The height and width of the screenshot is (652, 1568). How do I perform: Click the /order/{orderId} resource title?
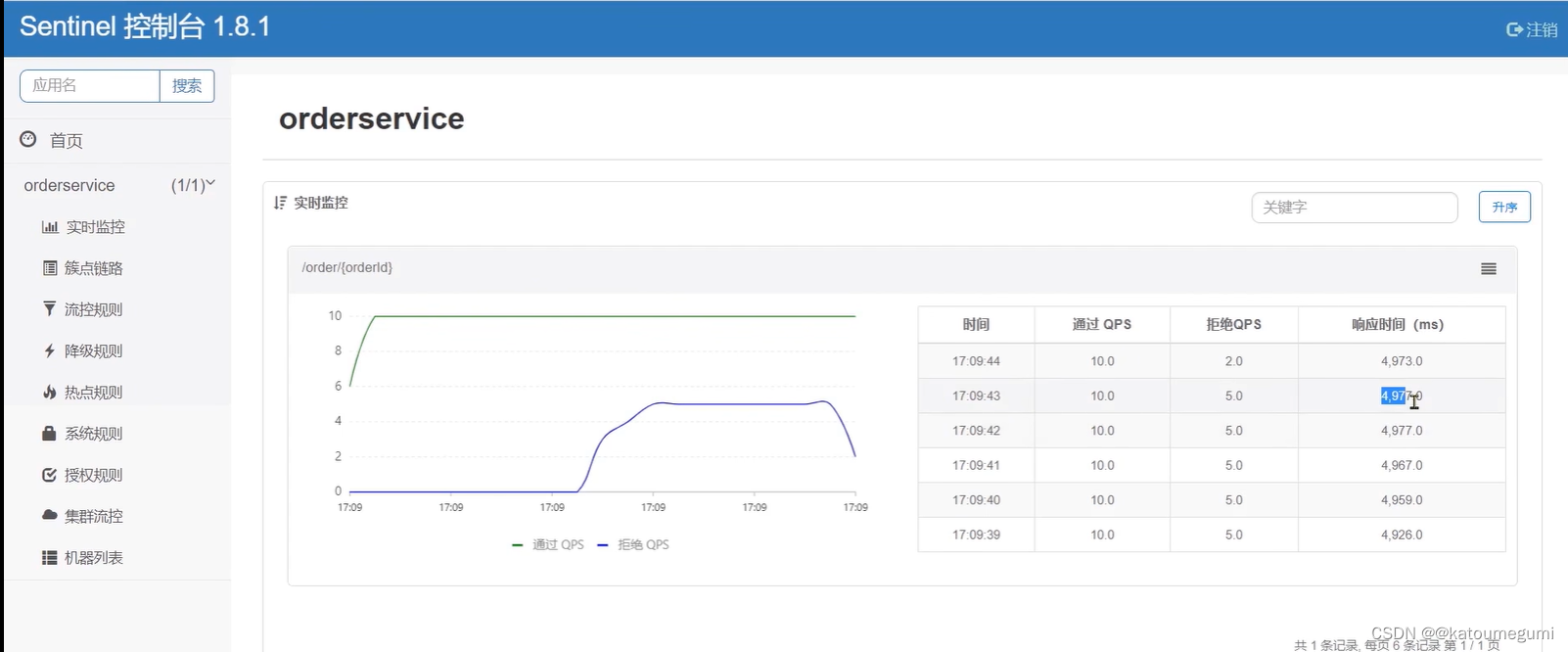(347, 267)
